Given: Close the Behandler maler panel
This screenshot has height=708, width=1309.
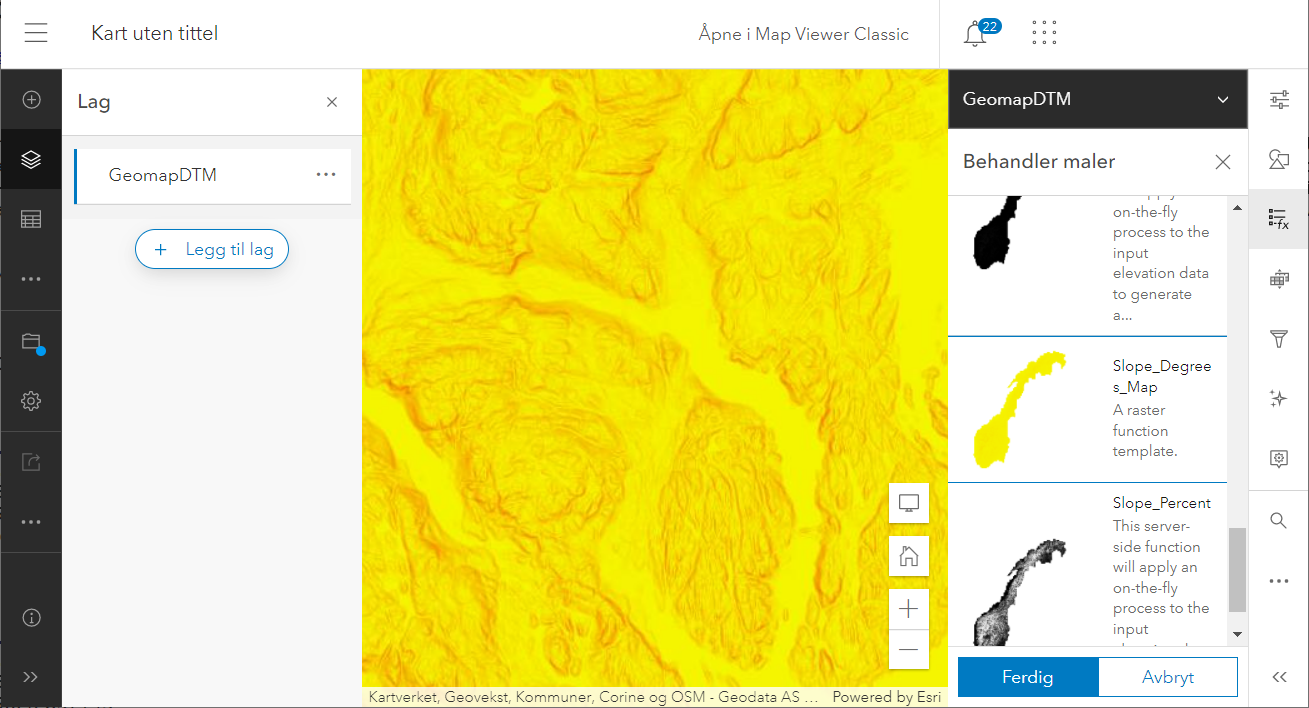Looking at the screenshot, I should click(1222, 162).
